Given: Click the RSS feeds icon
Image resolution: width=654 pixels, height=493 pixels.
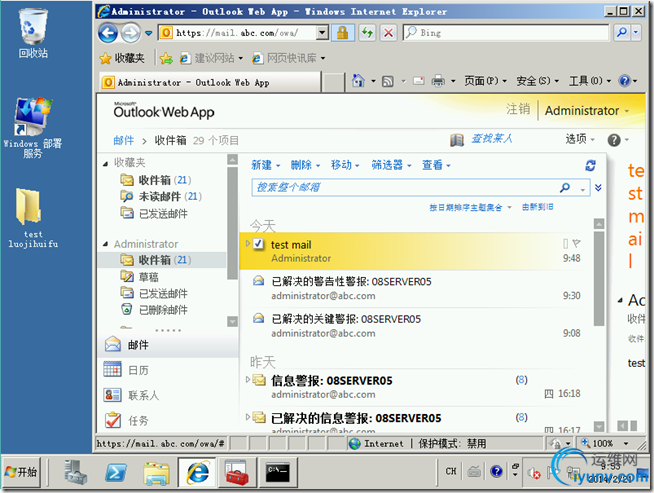Looking at the screenshot, I should (388, 81).
